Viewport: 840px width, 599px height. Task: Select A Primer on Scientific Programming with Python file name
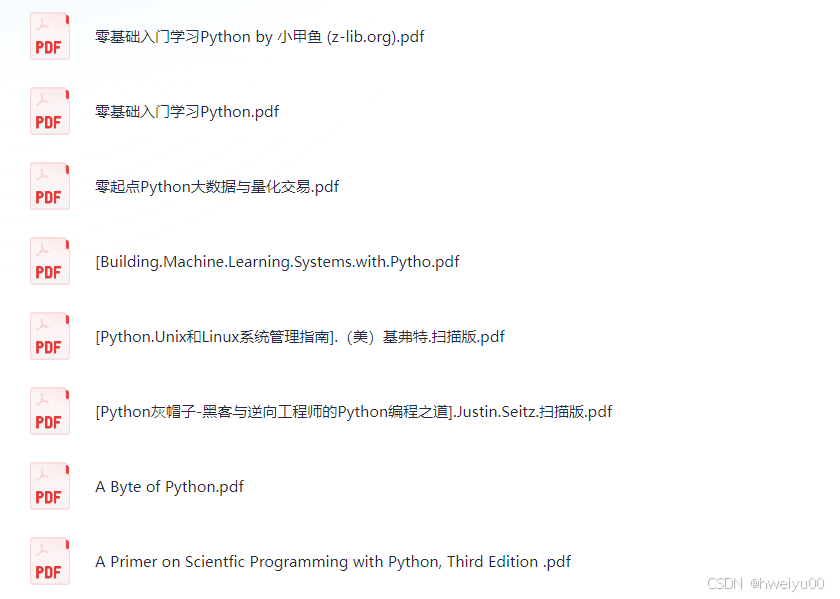click(x=333, y=562)
